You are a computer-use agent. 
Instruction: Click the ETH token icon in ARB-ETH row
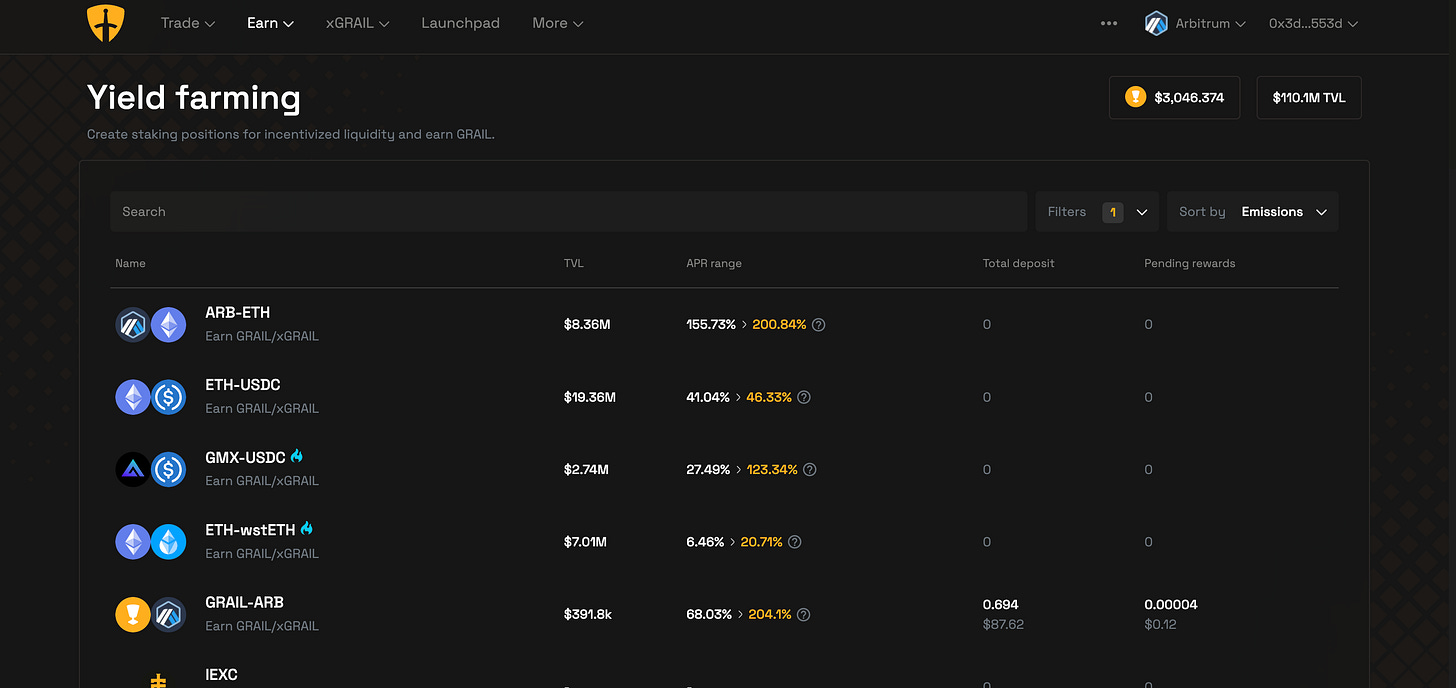pyautogui.click(x=168, y=325)
